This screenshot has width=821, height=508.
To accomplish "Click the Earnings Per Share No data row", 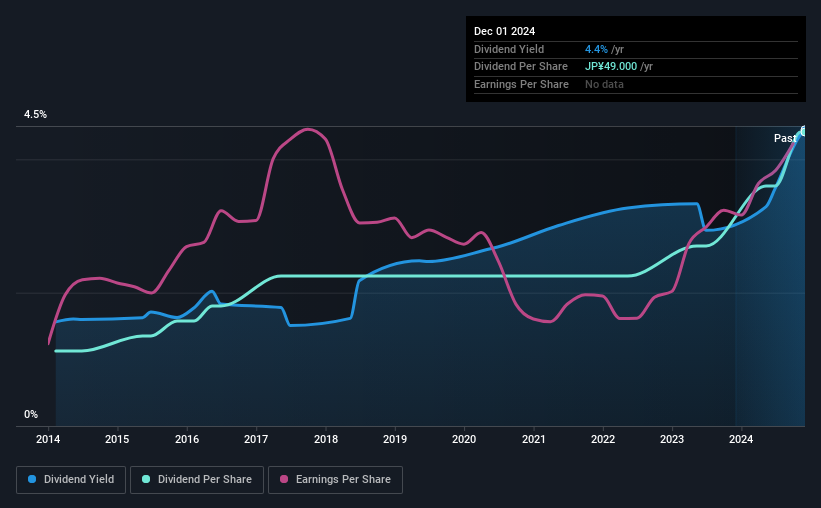I will tap(636, 84).
